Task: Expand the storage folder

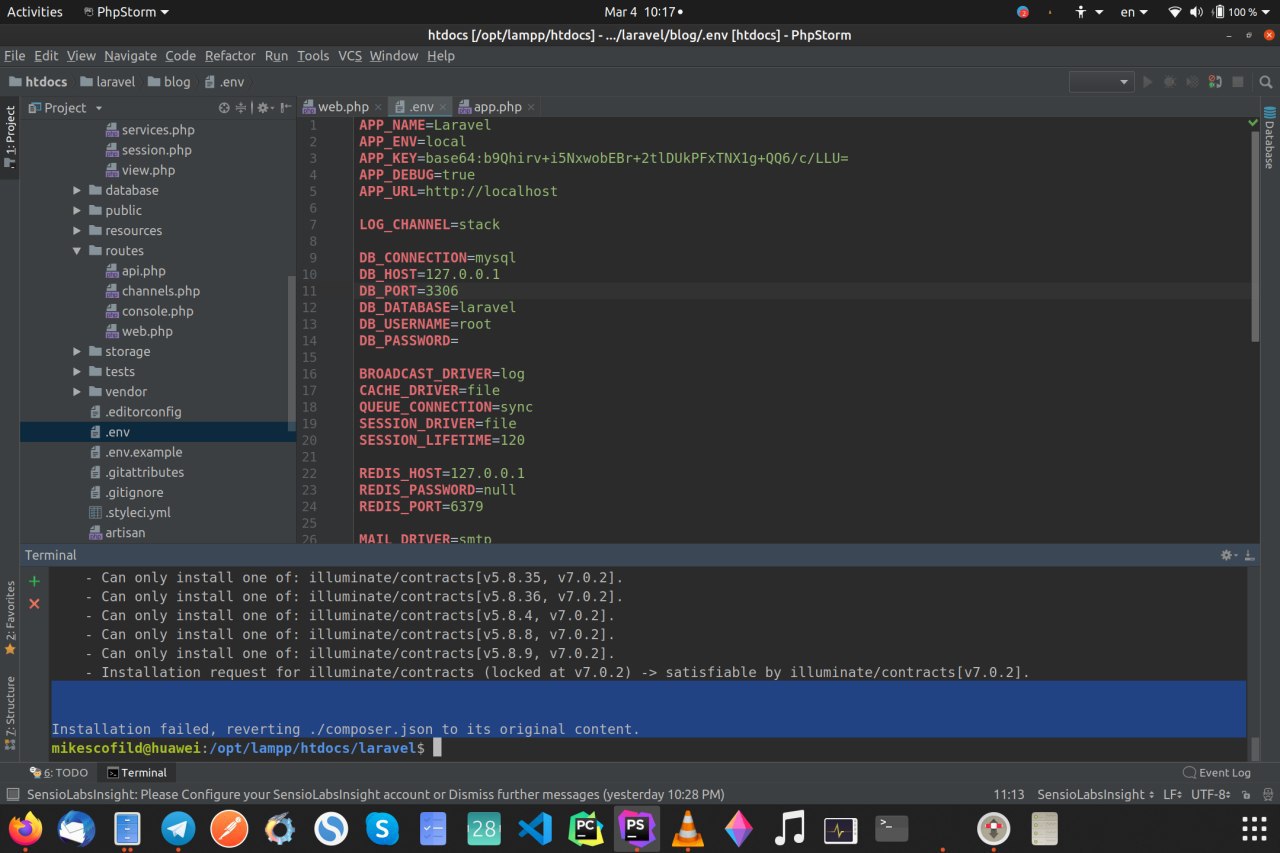Action: coord(77,351)
